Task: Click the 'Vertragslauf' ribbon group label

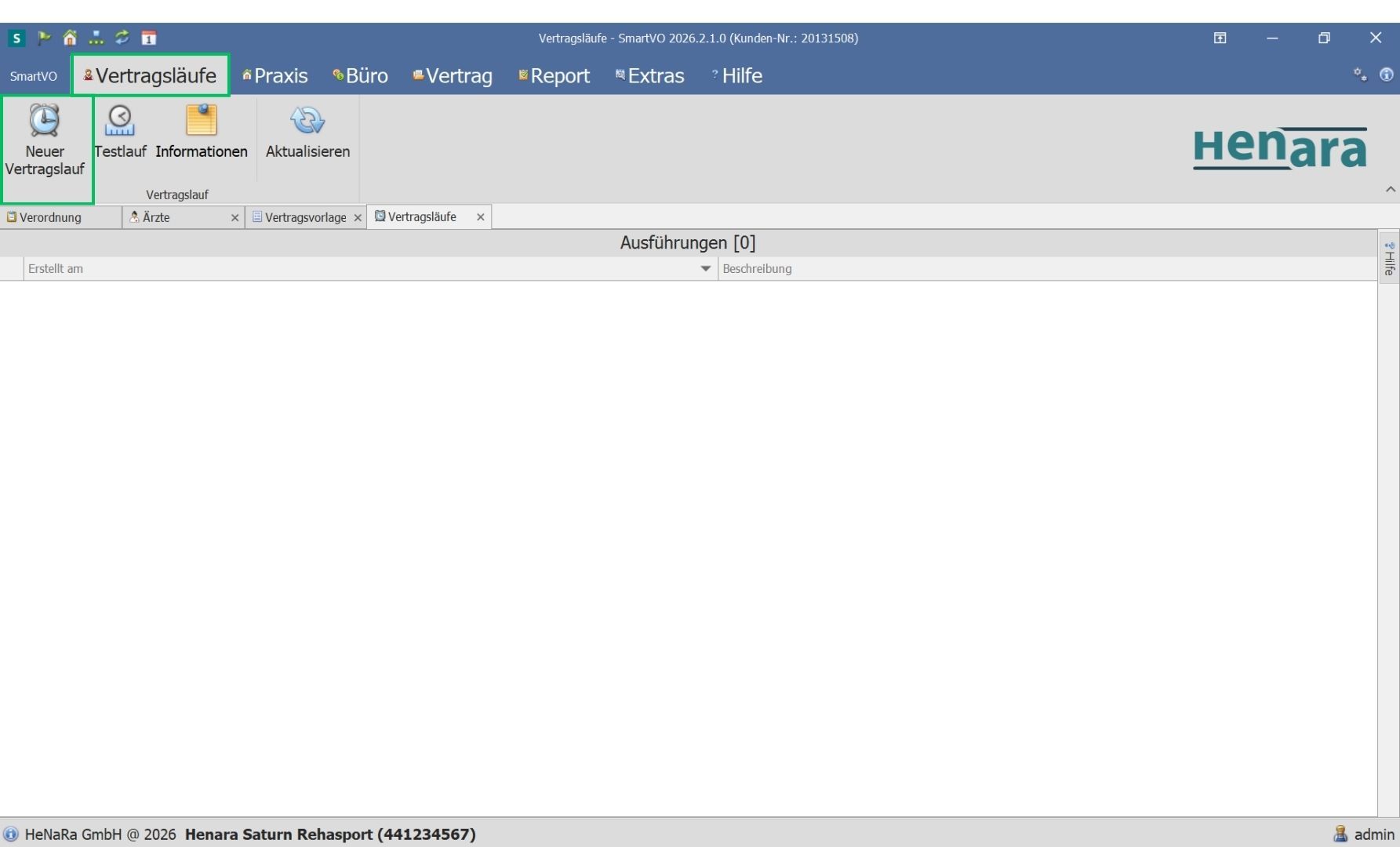Action: click(177, 194)
